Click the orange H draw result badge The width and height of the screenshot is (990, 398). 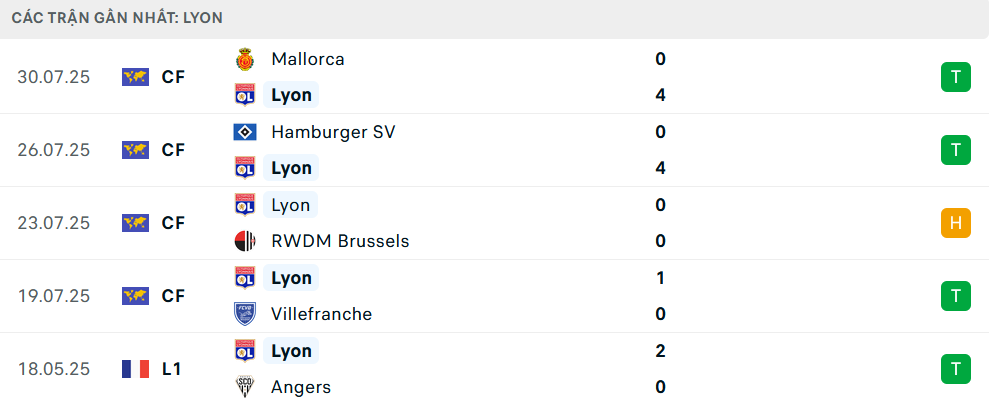[x=956, y=223]
